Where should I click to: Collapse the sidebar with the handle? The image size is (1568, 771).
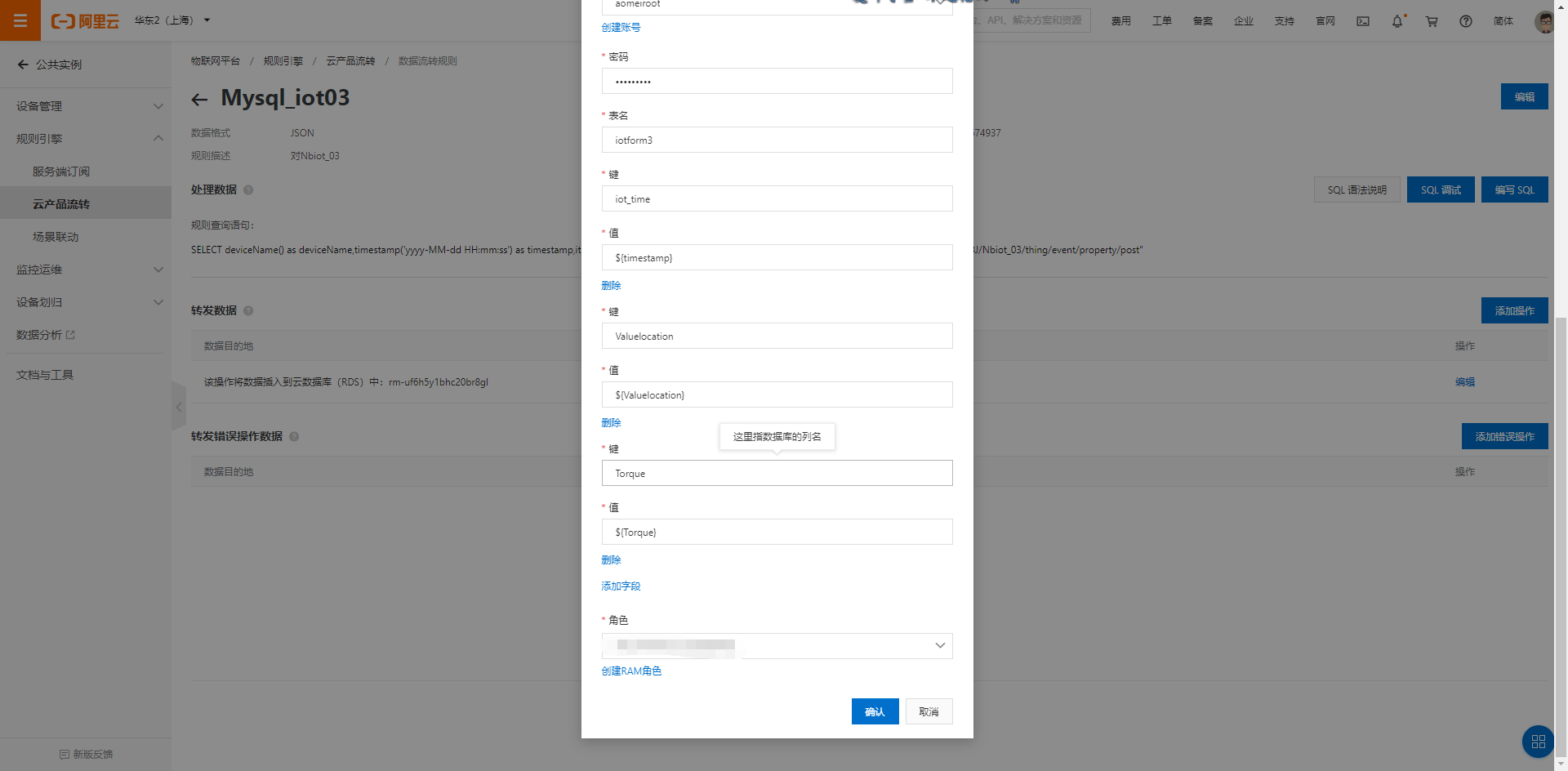click(x=179, y=406)
